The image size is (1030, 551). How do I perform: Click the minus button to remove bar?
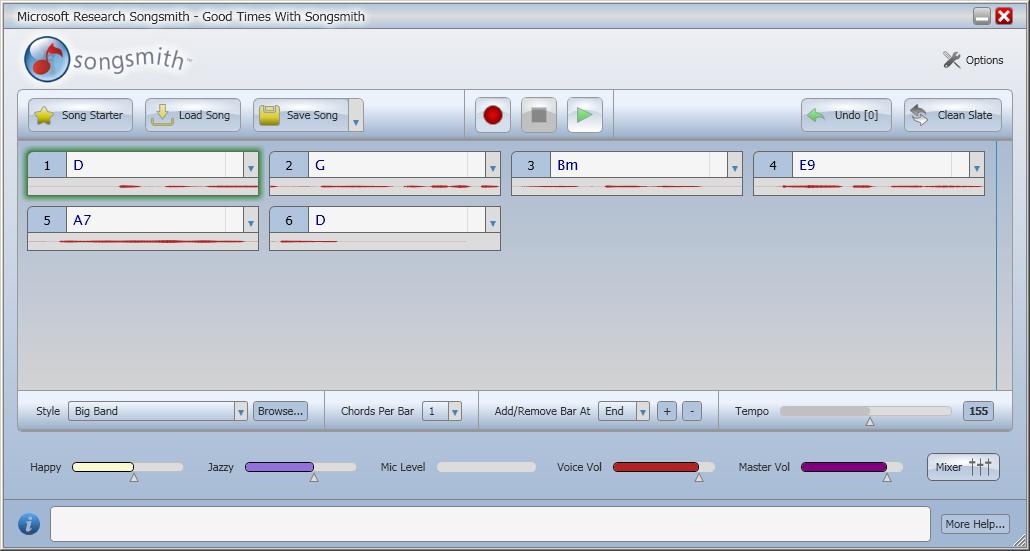[x=692, y=411]
